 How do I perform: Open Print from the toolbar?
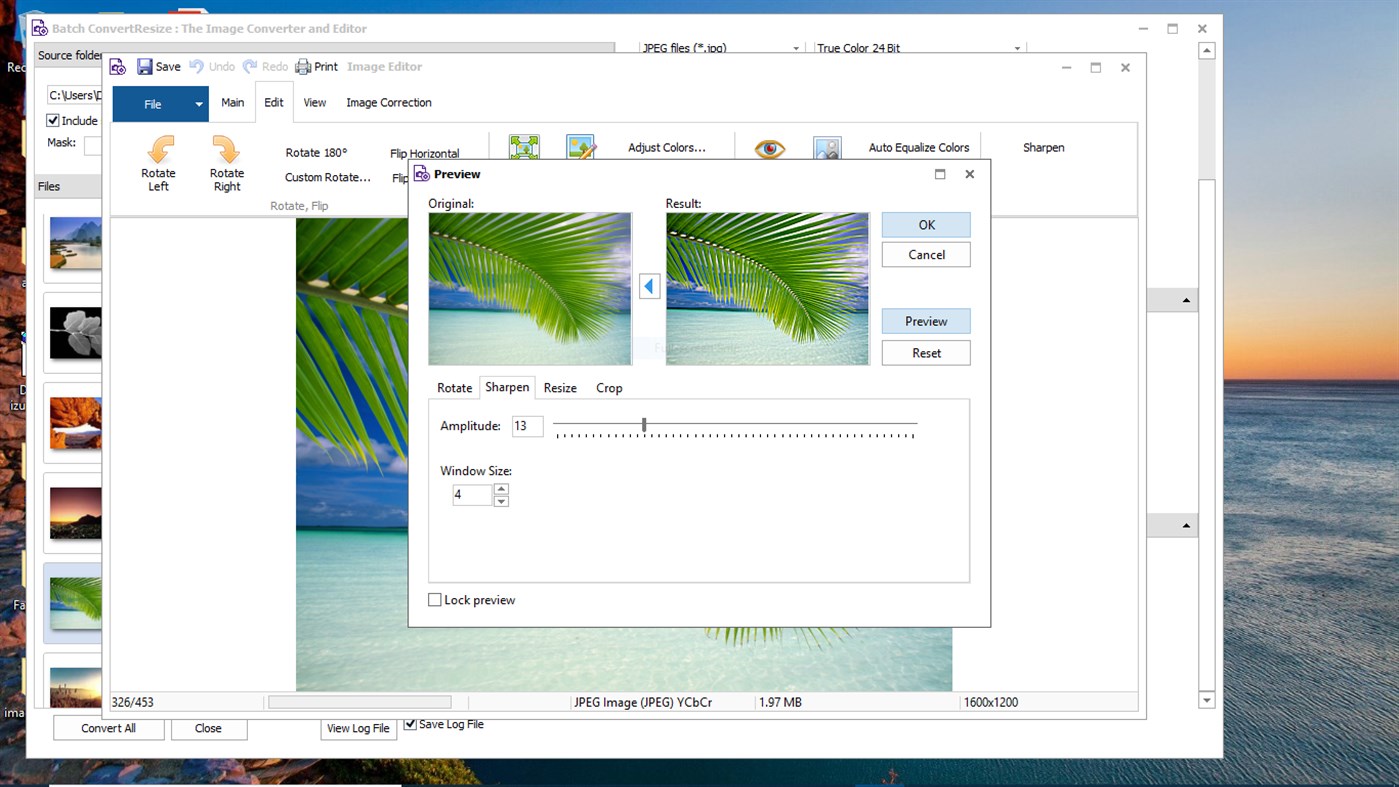click(316, 66)
